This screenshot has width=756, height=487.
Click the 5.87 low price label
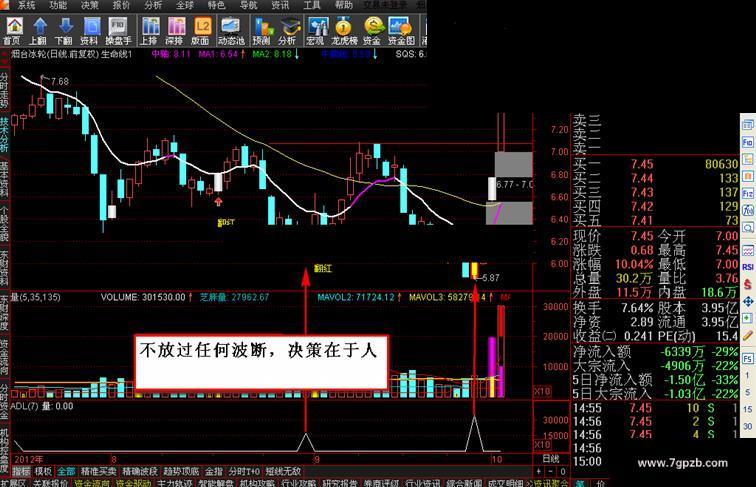click(490, 278)
